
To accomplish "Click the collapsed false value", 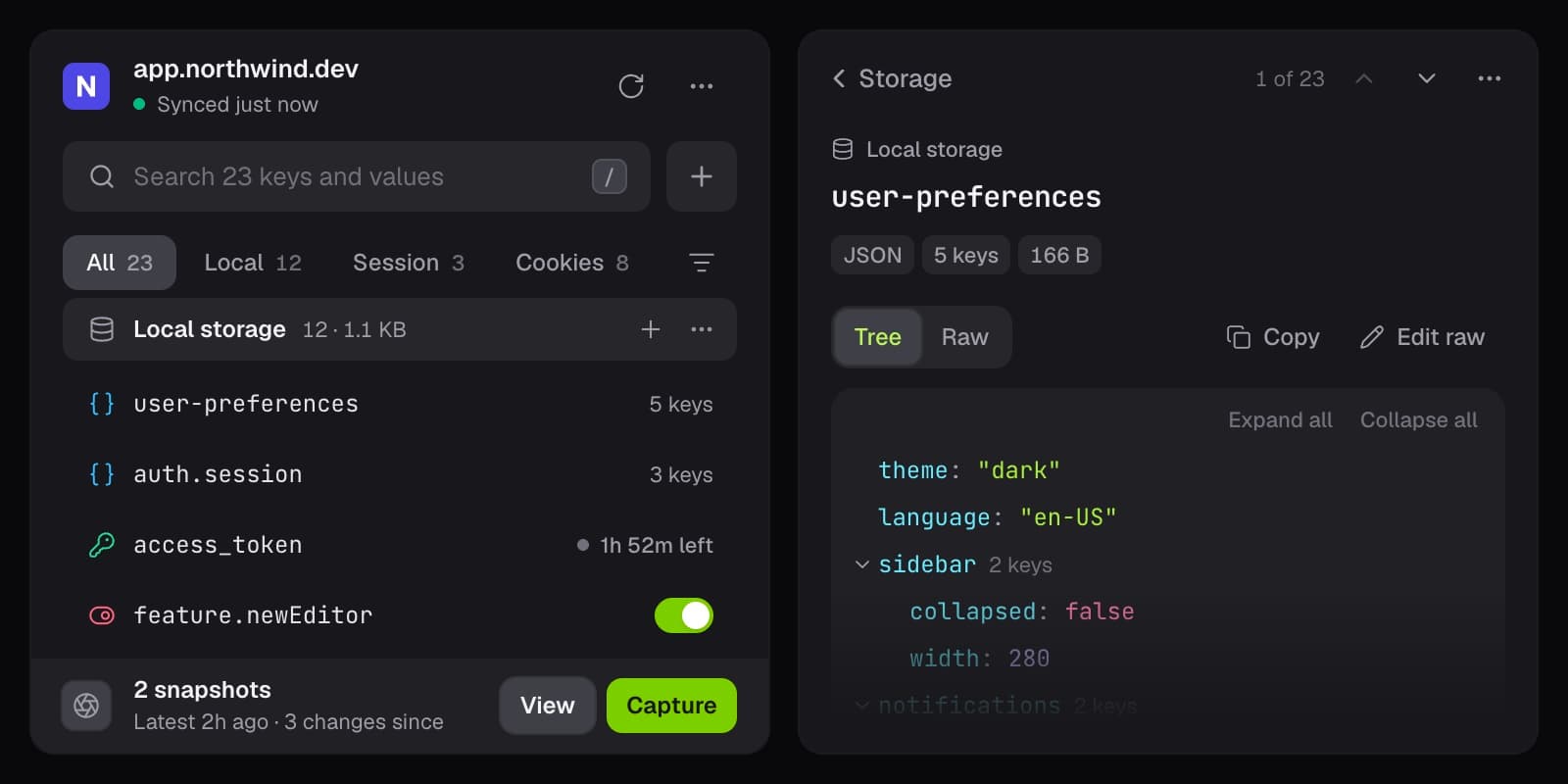I will (1100, 612).
